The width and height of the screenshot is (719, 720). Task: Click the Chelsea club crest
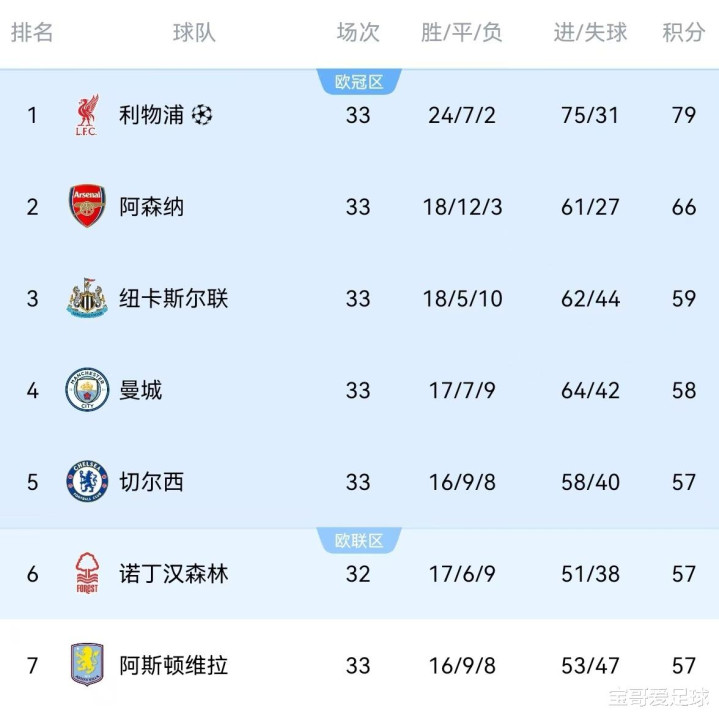87,482
